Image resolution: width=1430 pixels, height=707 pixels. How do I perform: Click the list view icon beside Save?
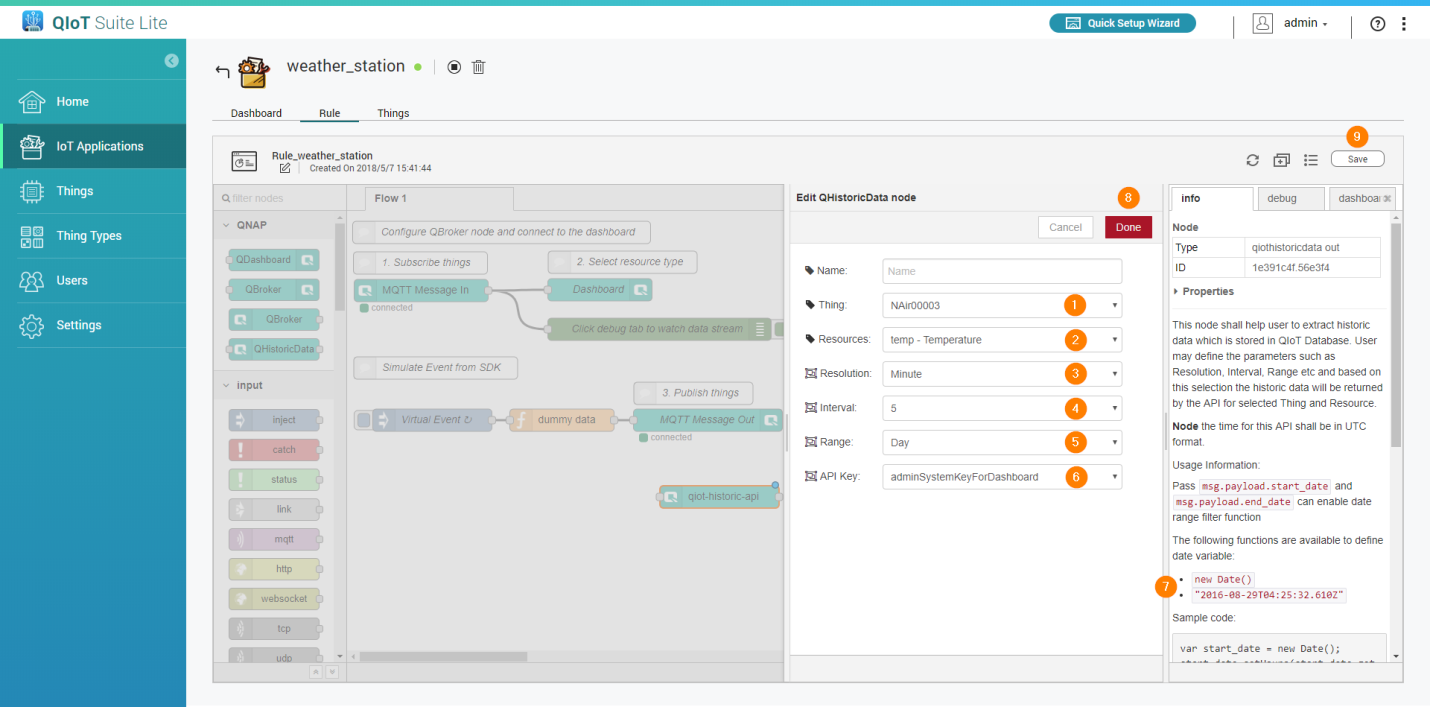click(1311, 160)
